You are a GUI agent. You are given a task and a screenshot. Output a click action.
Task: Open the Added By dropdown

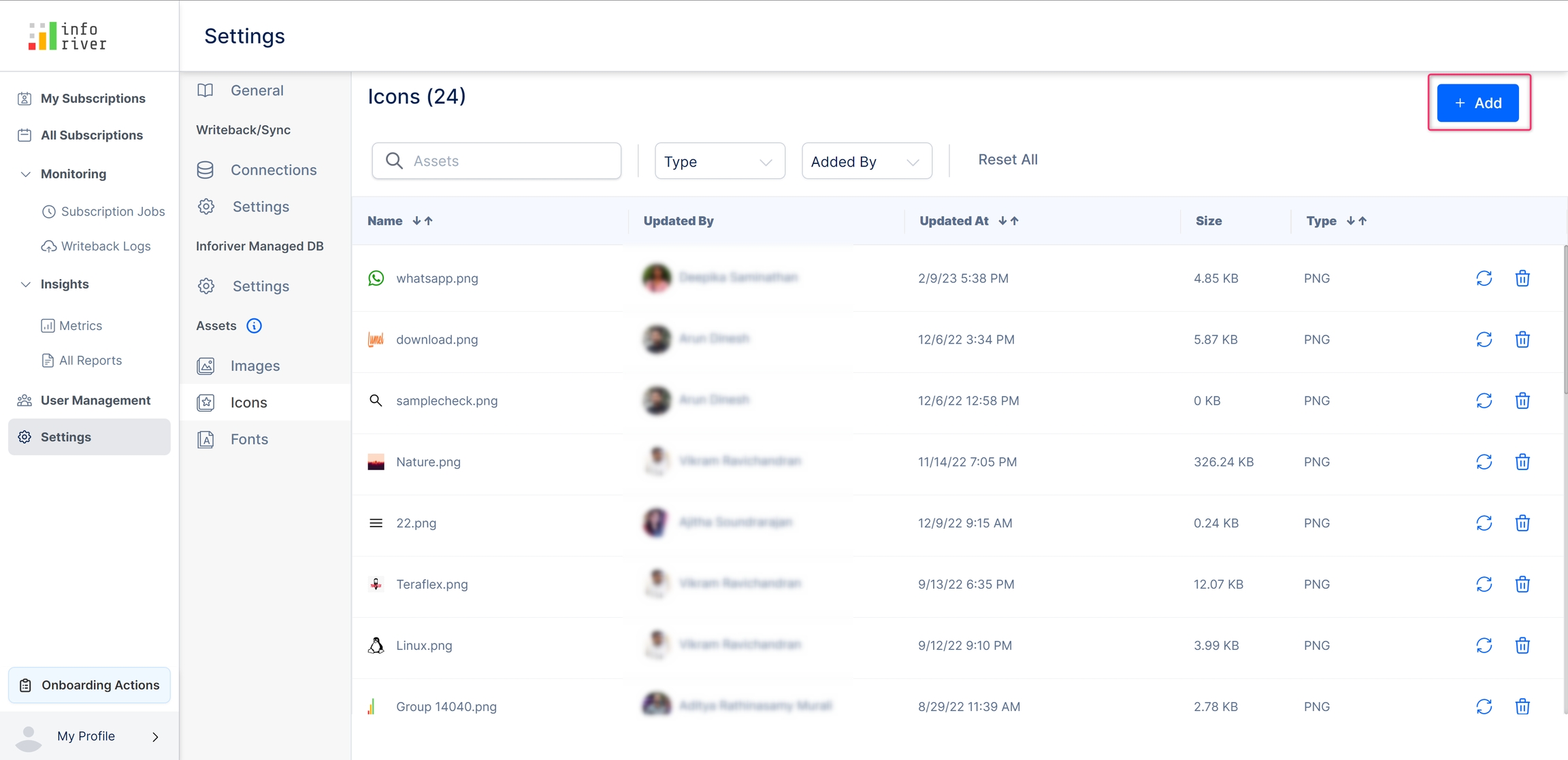click(866, 161)
